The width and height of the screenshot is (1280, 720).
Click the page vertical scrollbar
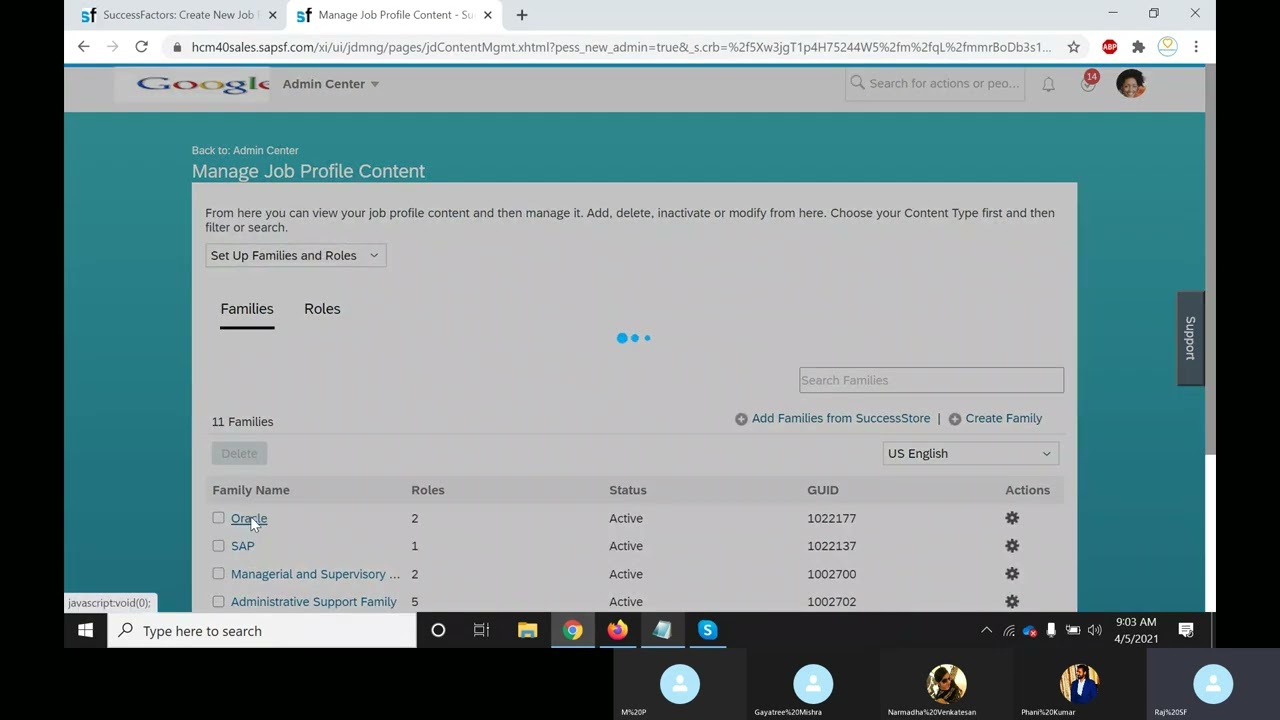click(1210, 260)
